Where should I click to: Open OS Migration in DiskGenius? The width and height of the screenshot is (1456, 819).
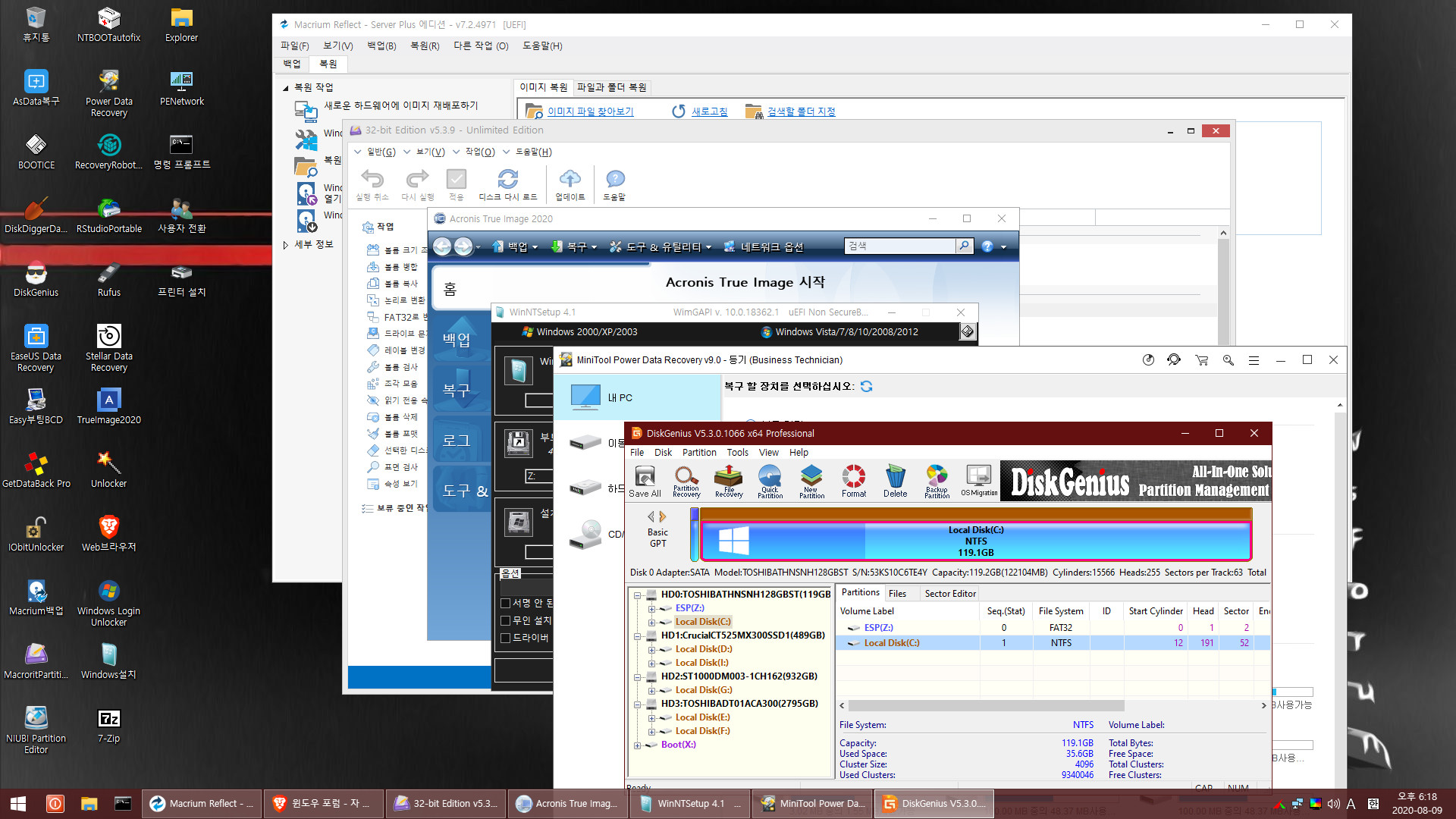pyautogui.click(x=979, y=482)
